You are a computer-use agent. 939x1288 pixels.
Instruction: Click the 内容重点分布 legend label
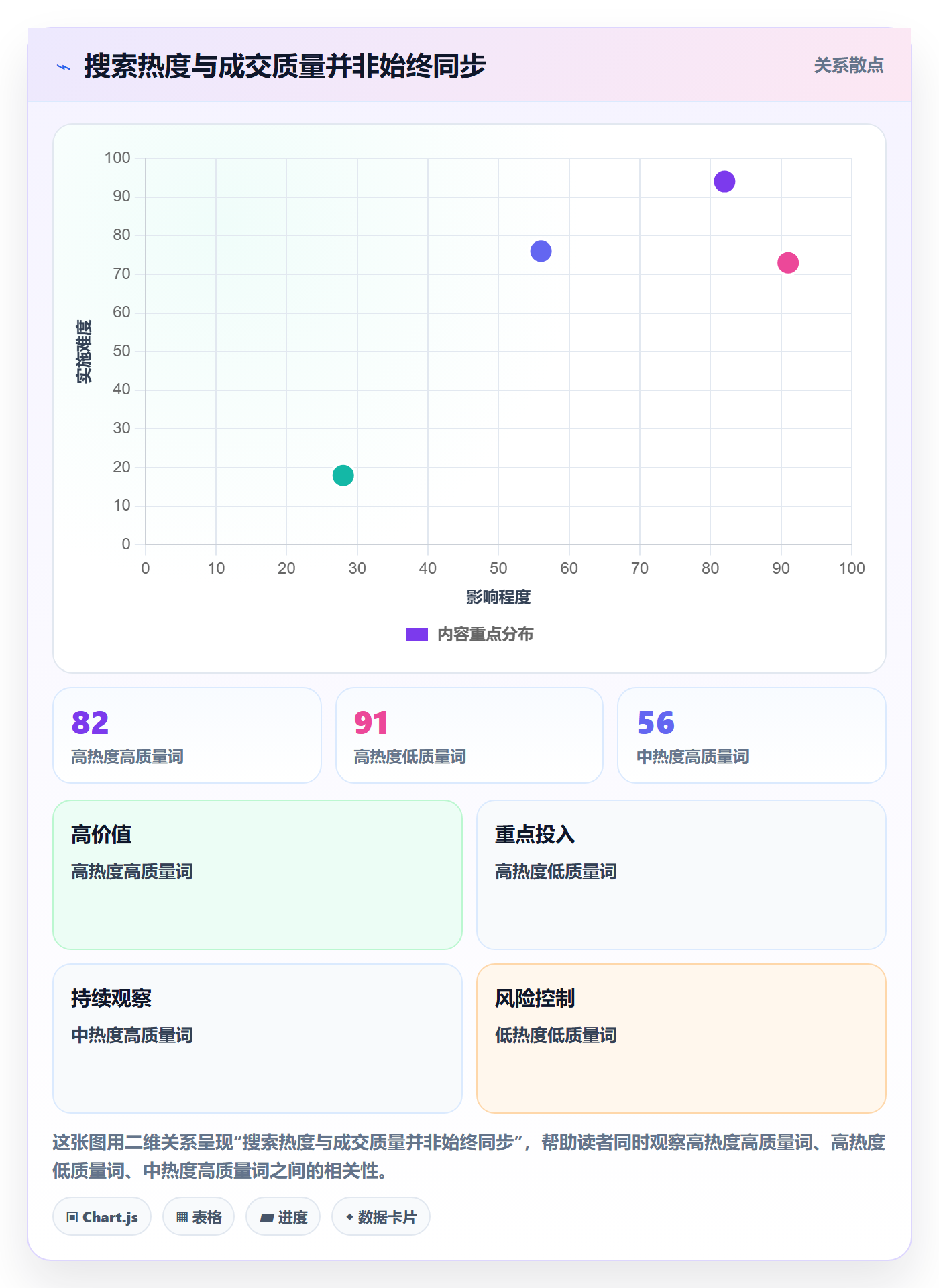[485, 635]
